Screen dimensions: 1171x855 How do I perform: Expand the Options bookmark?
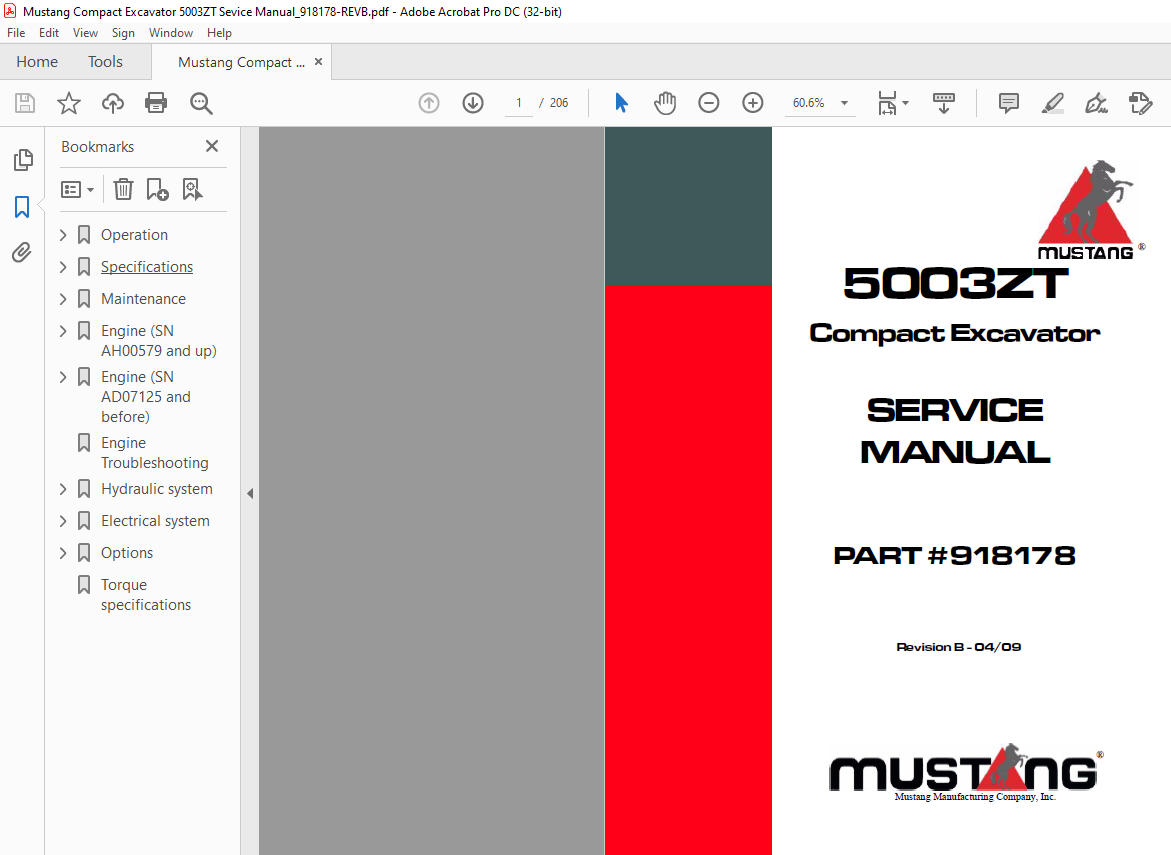click(x=63, y=553)
